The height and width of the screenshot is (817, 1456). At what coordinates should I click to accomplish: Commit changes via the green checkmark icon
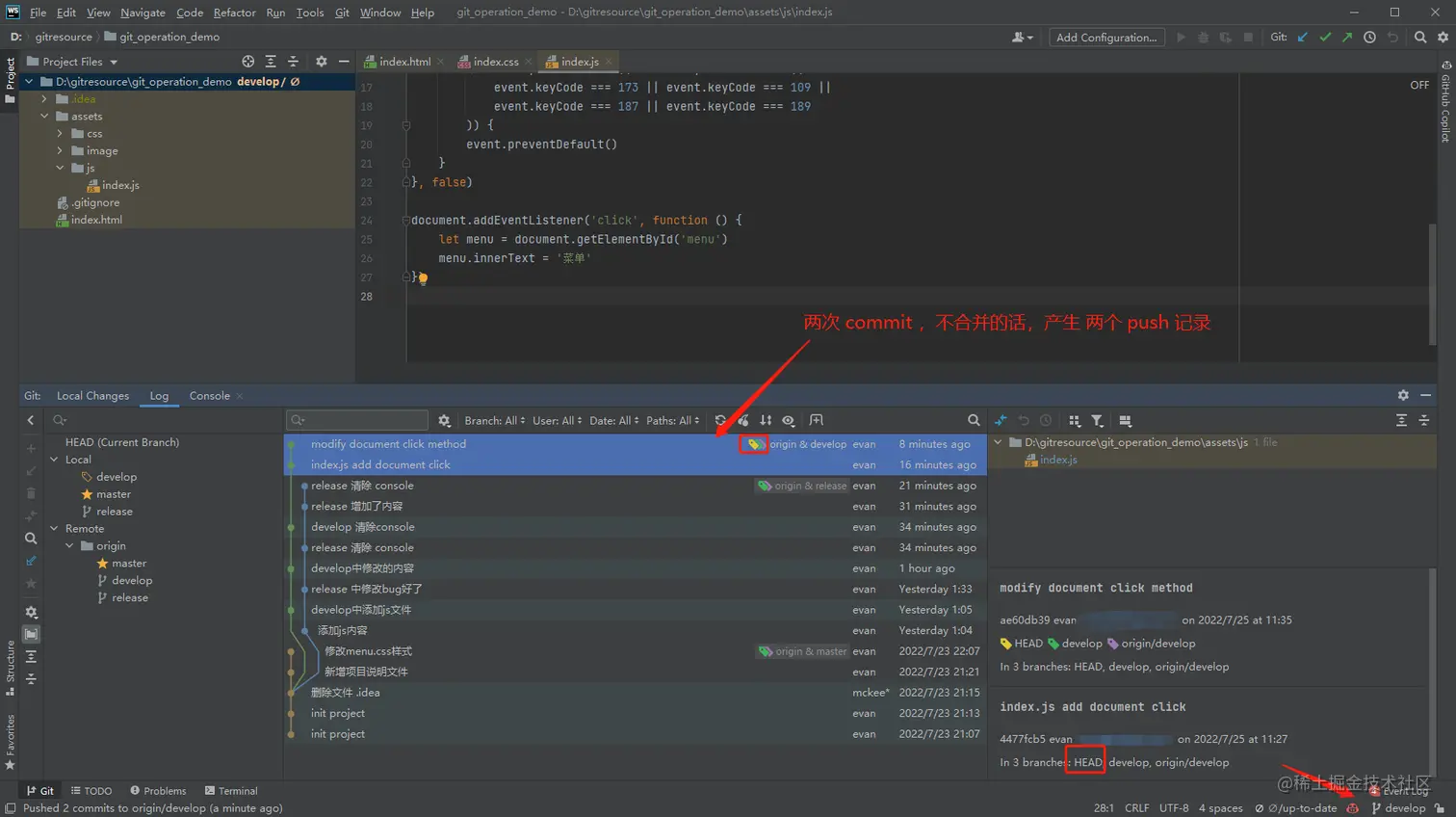coord(1325,37)
